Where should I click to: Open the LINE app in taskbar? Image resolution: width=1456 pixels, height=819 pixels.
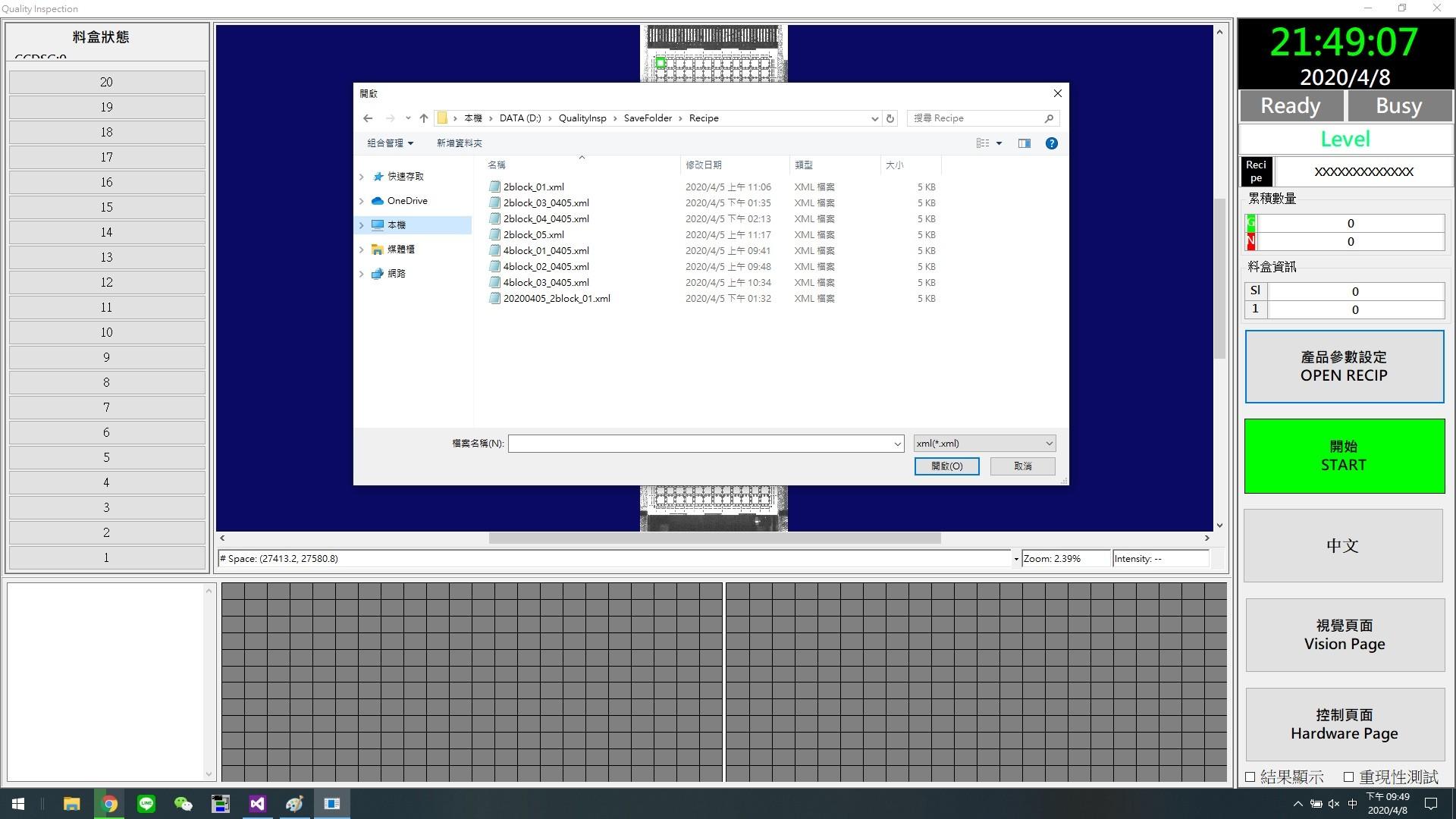pyautogui.click(x=146, y=804)
